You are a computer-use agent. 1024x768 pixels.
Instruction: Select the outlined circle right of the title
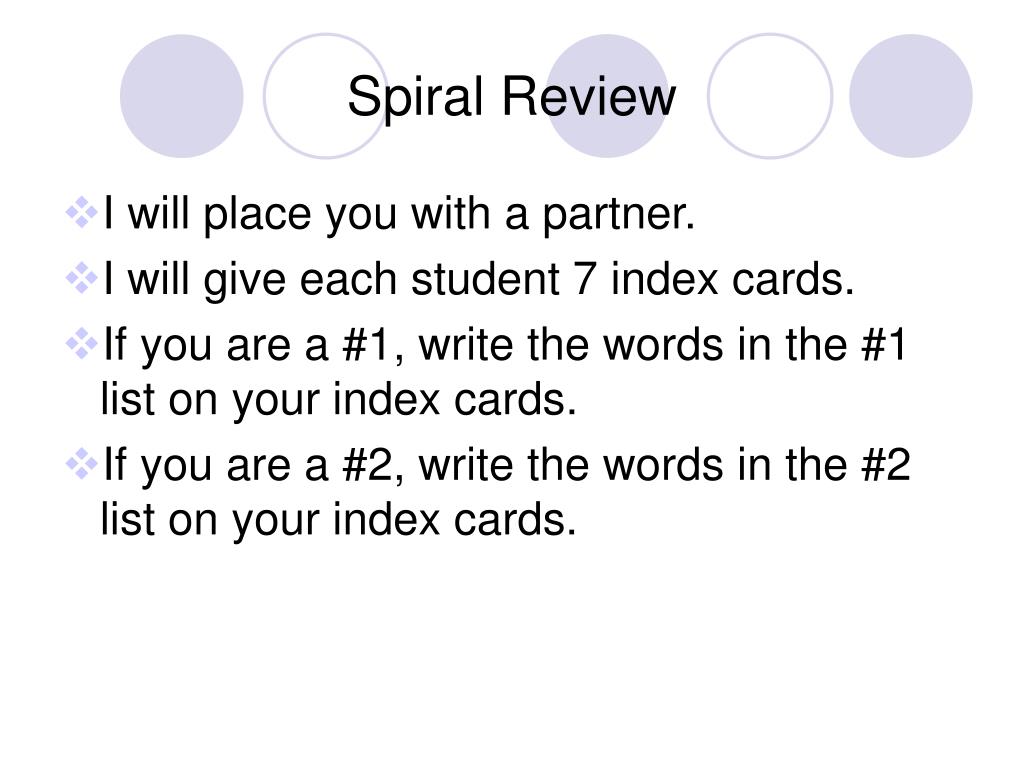pos(770,96)
